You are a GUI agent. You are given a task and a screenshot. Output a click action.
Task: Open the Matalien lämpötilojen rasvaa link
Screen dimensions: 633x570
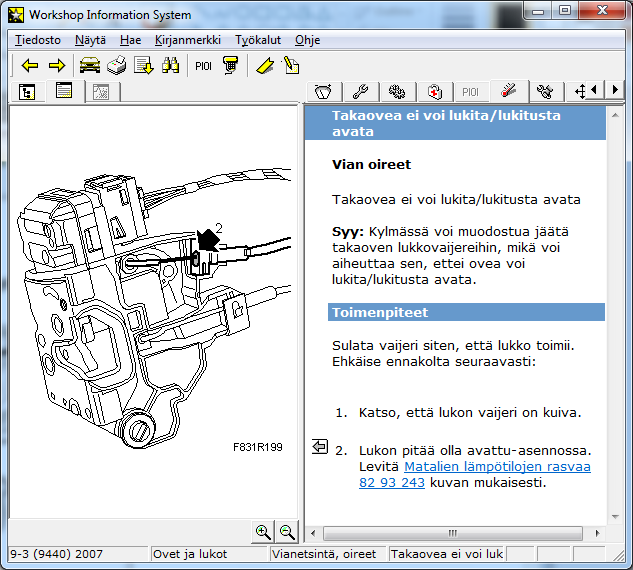(x=497, y=467)
